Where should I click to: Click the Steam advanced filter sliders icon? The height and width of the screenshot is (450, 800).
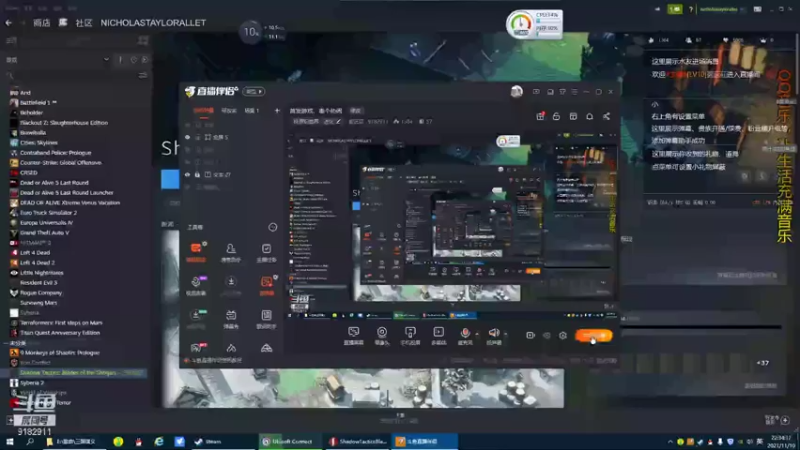[x=143, y=76]
